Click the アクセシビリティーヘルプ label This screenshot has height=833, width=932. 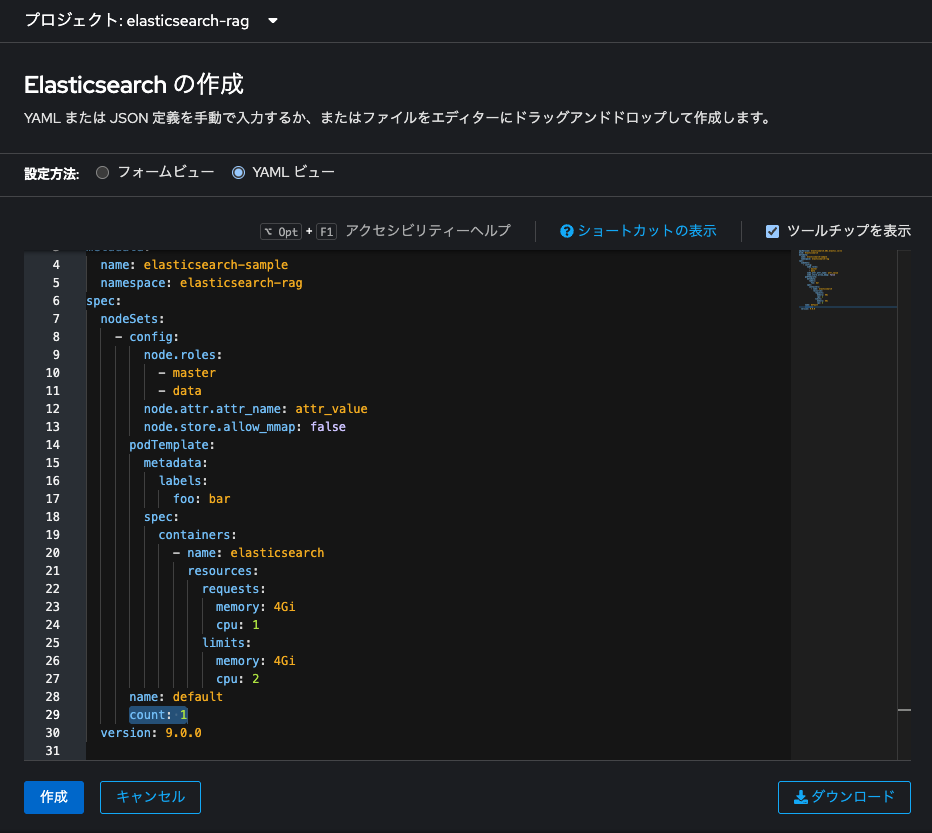[x=428, y=231]
